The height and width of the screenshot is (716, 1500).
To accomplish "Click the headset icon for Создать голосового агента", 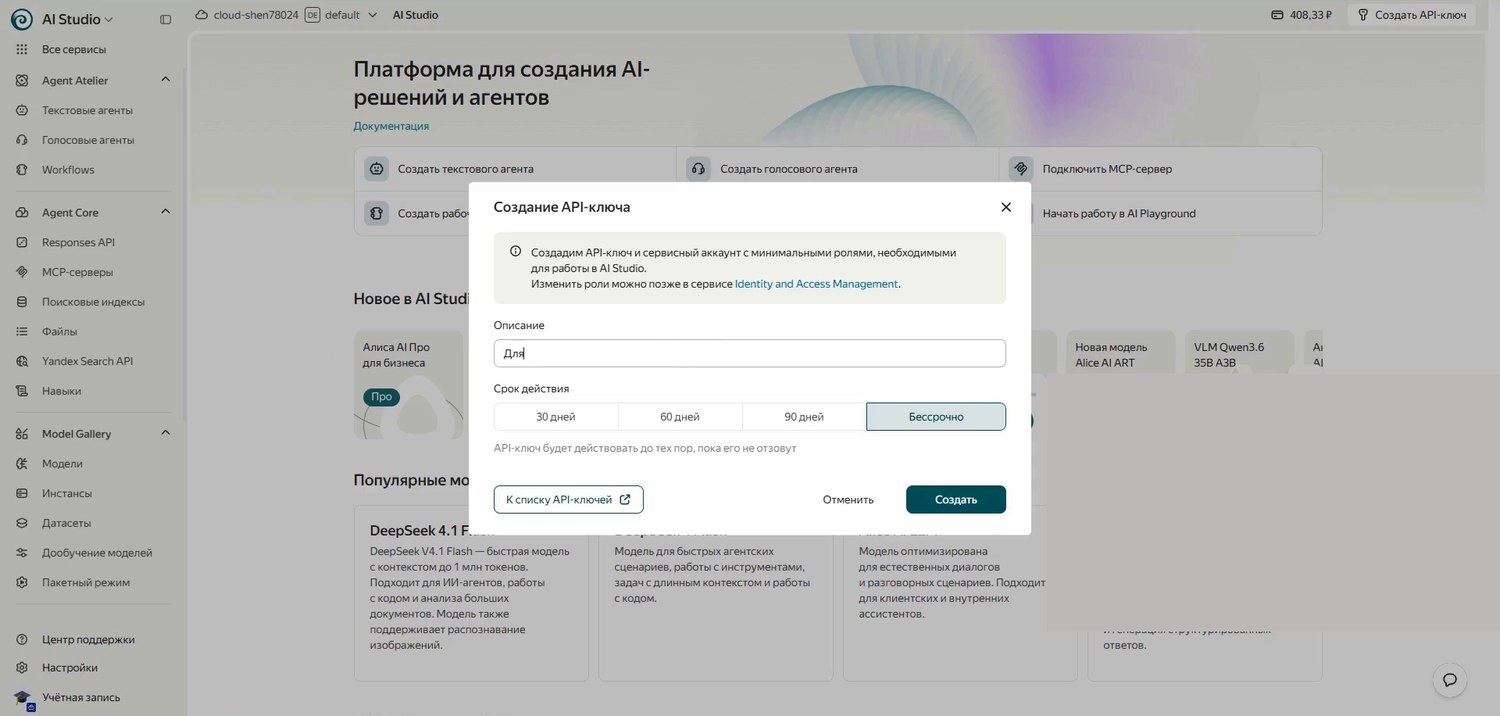I will click(x=698, y=169).
